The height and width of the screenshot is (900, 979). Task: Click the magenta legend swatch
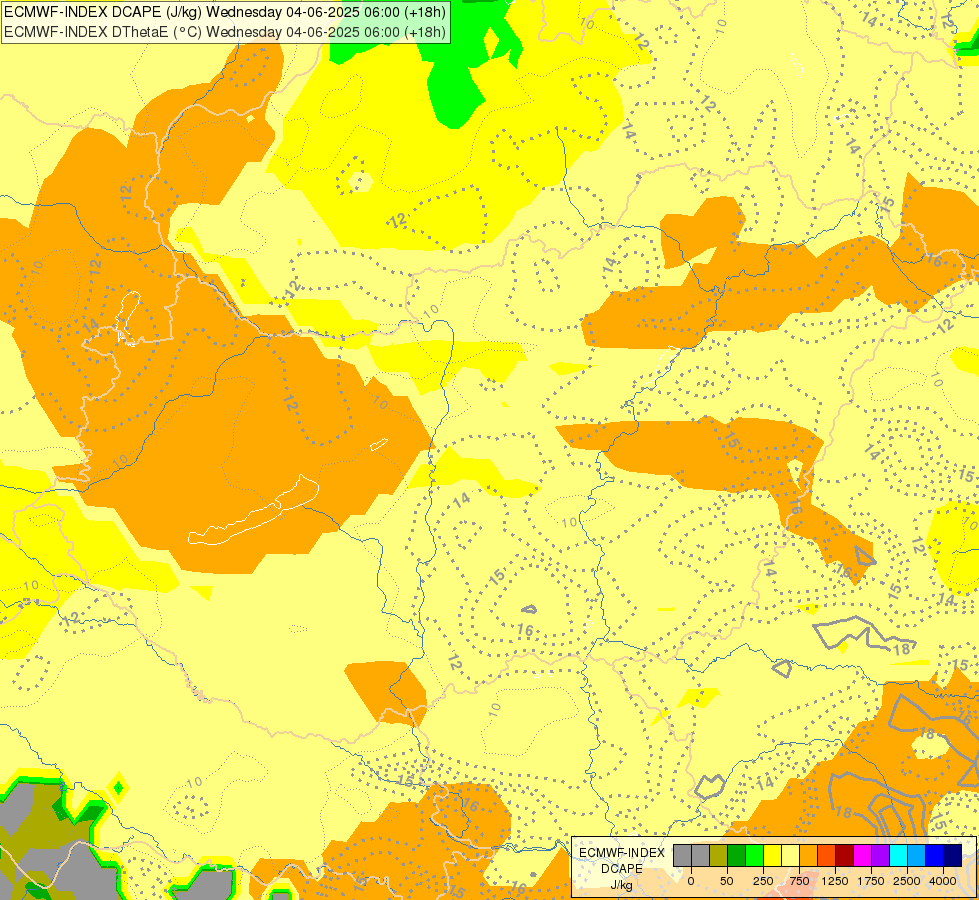click(862, 855)
